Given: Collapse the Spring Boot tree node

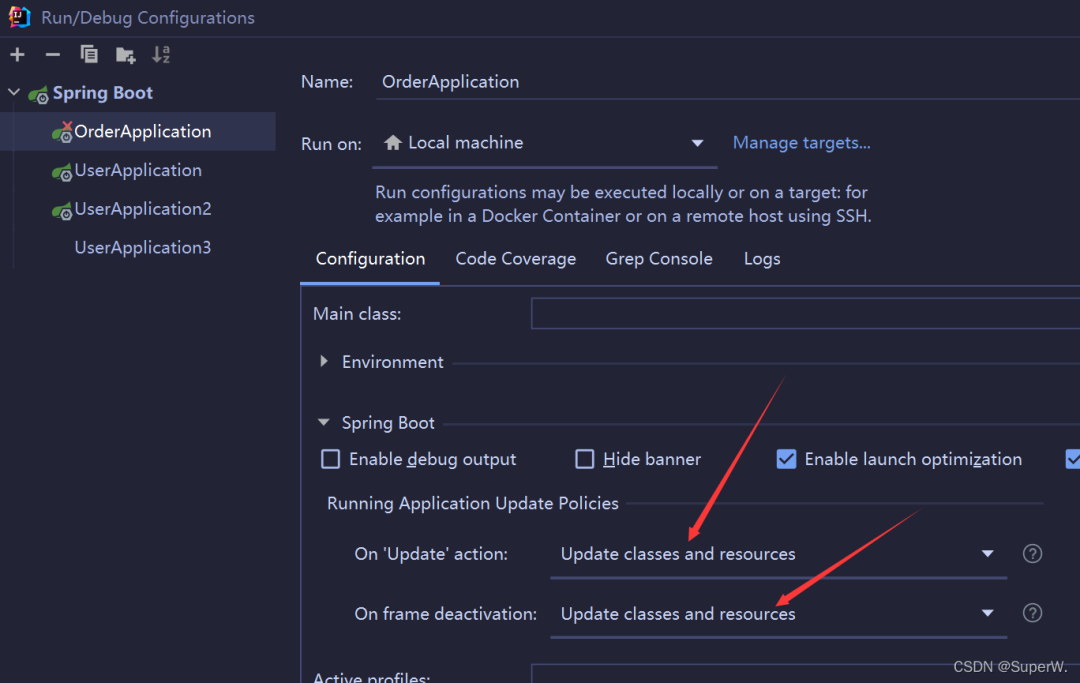Looking at the screenshot, I should (x=14, y=93).
